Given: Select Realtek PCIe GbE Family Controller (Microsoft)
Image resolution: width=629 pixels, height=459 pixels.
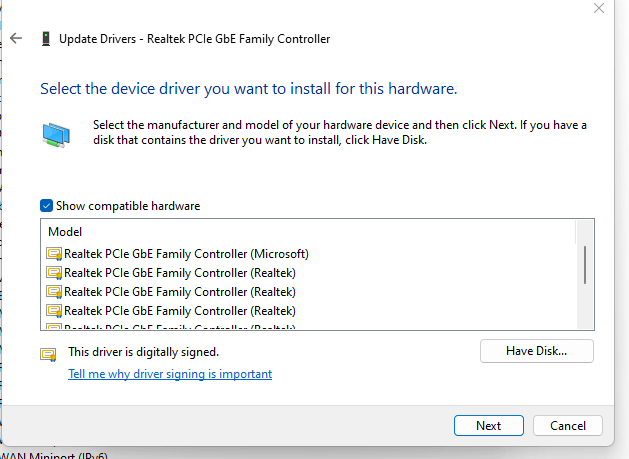Looking at the screenshot, I should (186, 254).
